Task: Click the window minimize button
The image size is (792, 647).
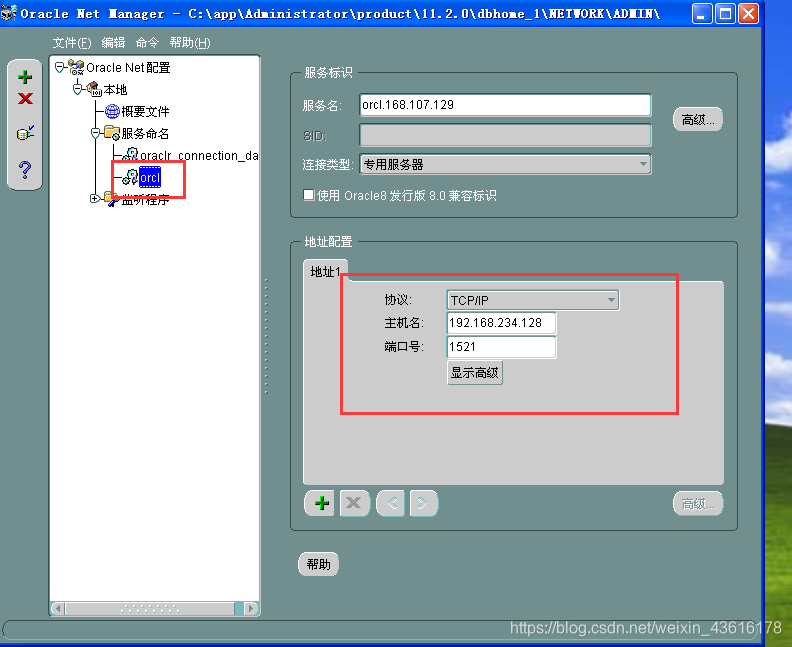Action: pyautogui.click(x=702, y=14)
